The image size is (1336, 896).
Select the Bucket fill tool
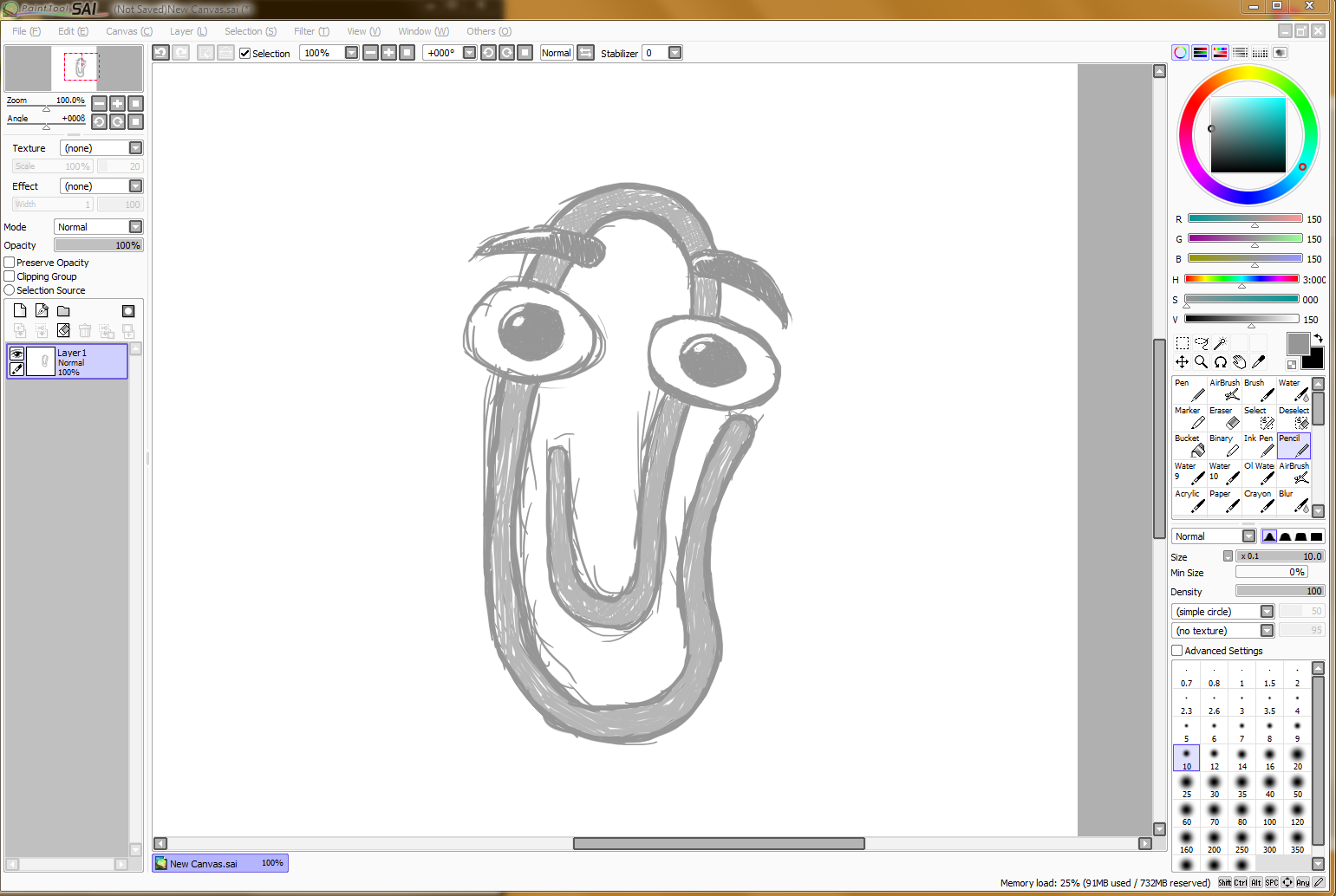pos(1189,445)
